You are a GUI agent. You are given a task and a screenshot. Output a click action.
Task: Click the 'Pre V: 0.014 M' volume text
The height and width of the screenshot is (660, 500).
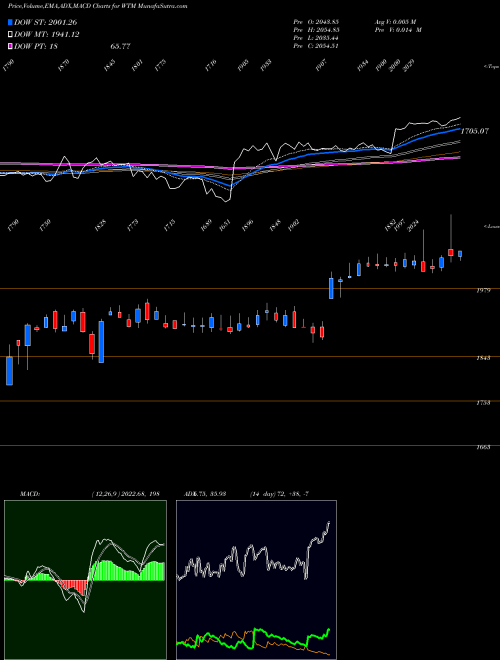398,30
